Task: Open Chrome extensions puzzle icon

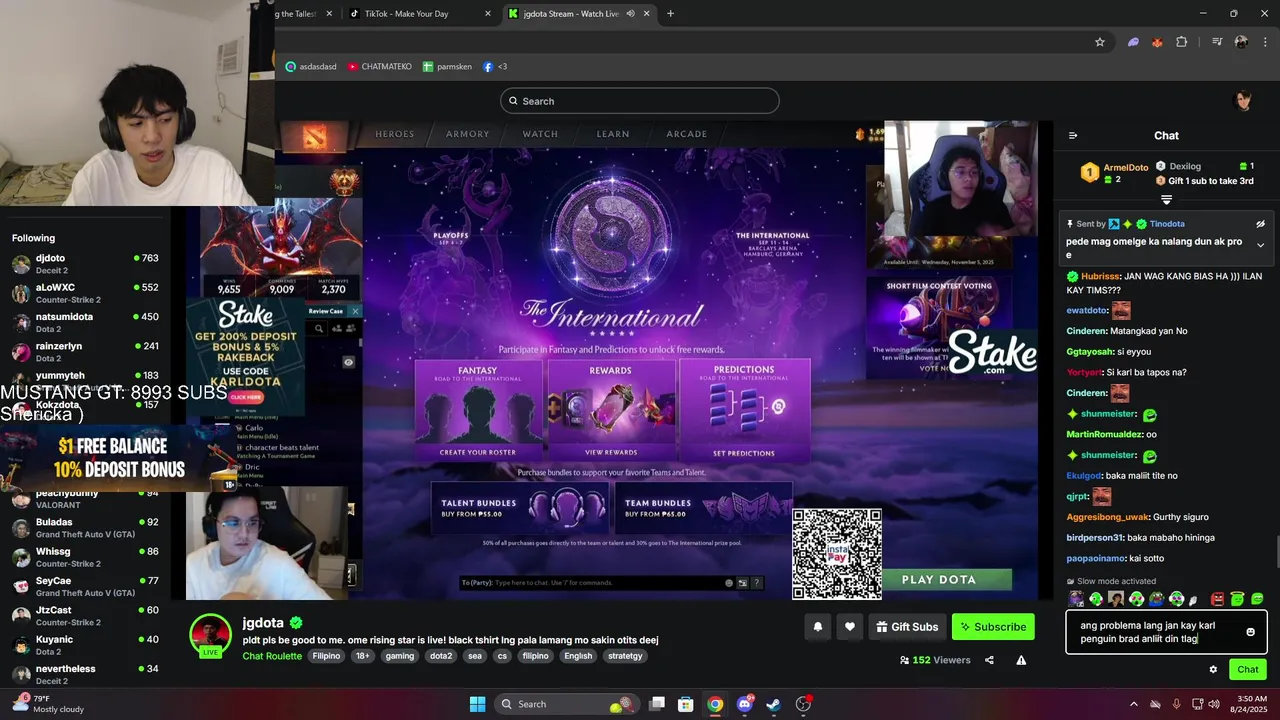Action: pyautogui.click(x=1182, y=42)
